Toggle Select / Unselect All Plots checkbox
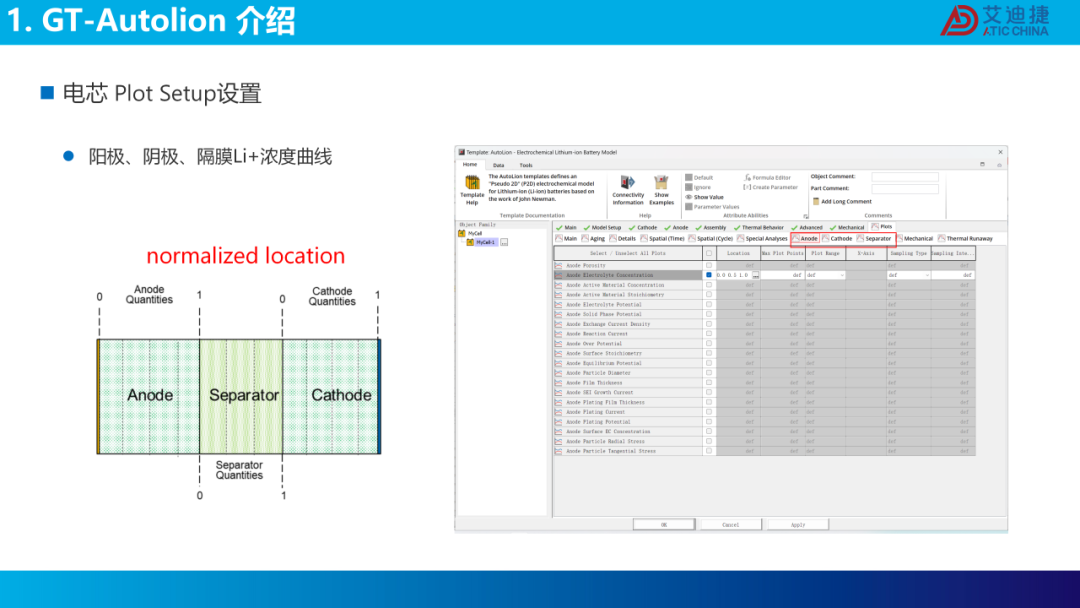This screenshot has height=608, width=1080. point(709,253)
